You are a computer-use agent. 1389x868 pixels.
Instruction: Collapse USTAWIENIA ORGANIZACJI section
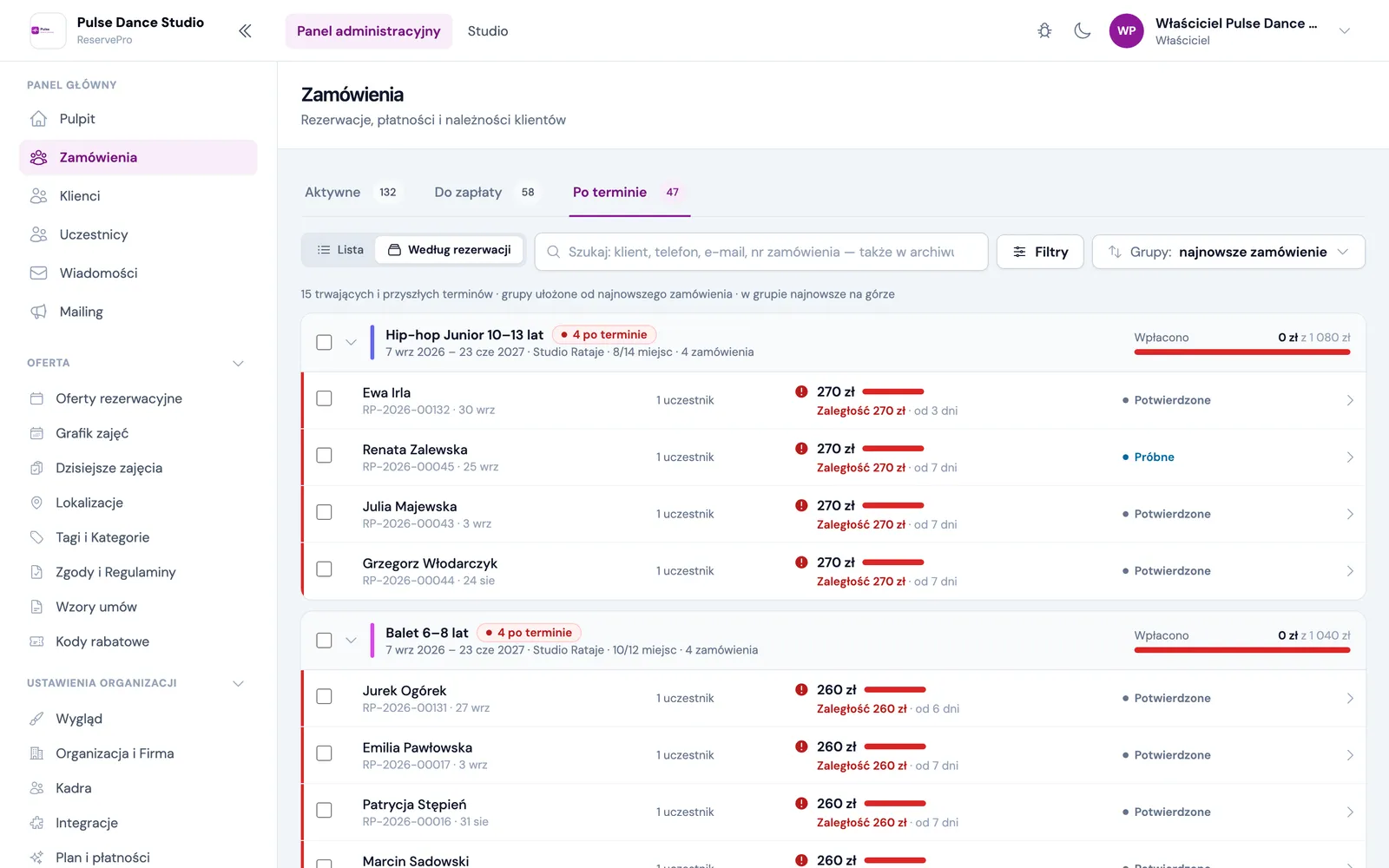[x=238, y=683]
